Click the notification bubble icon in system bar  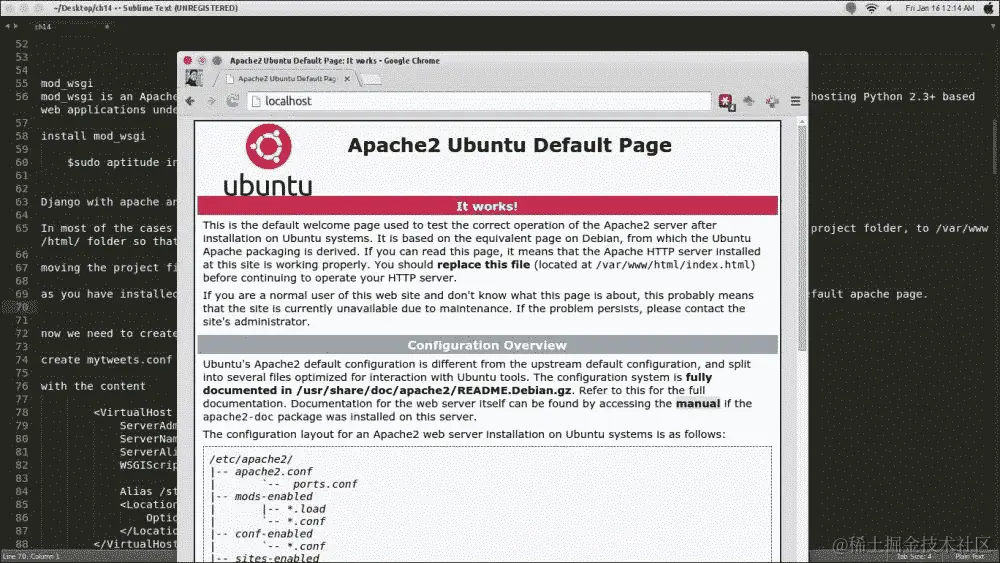pyautogui.click(x=851, y=8)
